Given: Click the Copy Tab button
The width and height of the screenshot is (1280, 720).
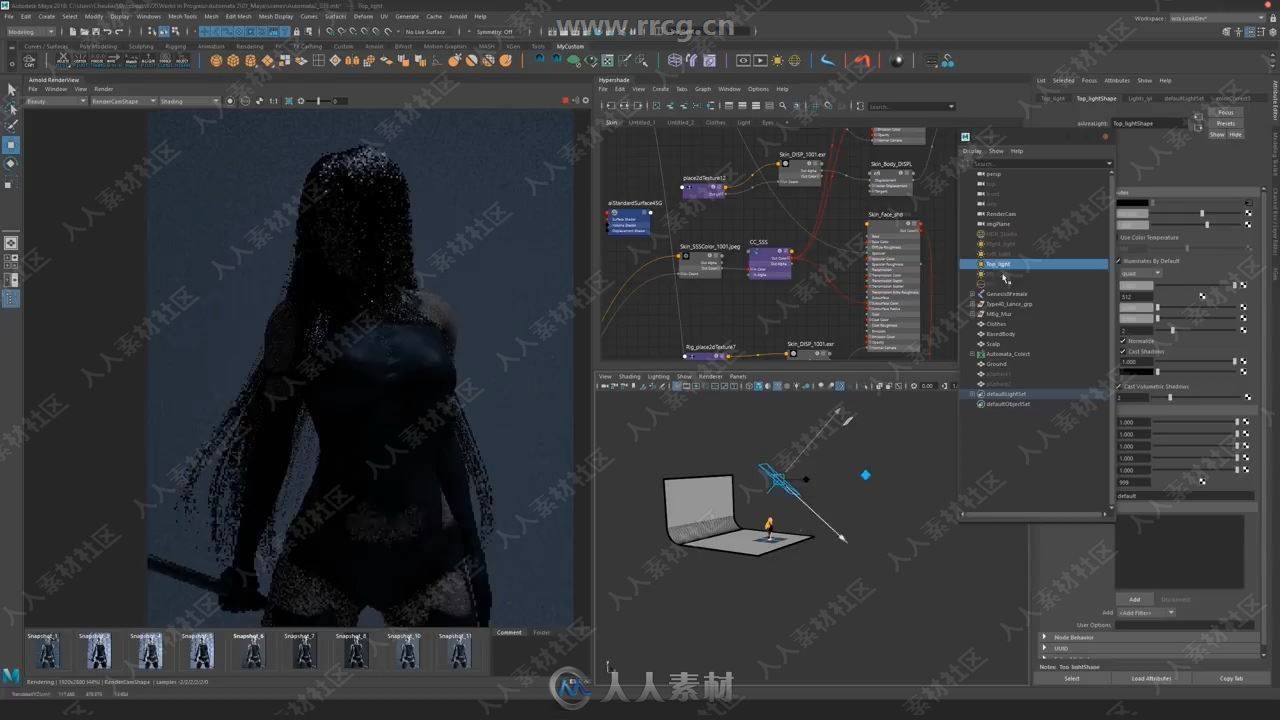Looking at the screenshot, I should pos(1231,679).
